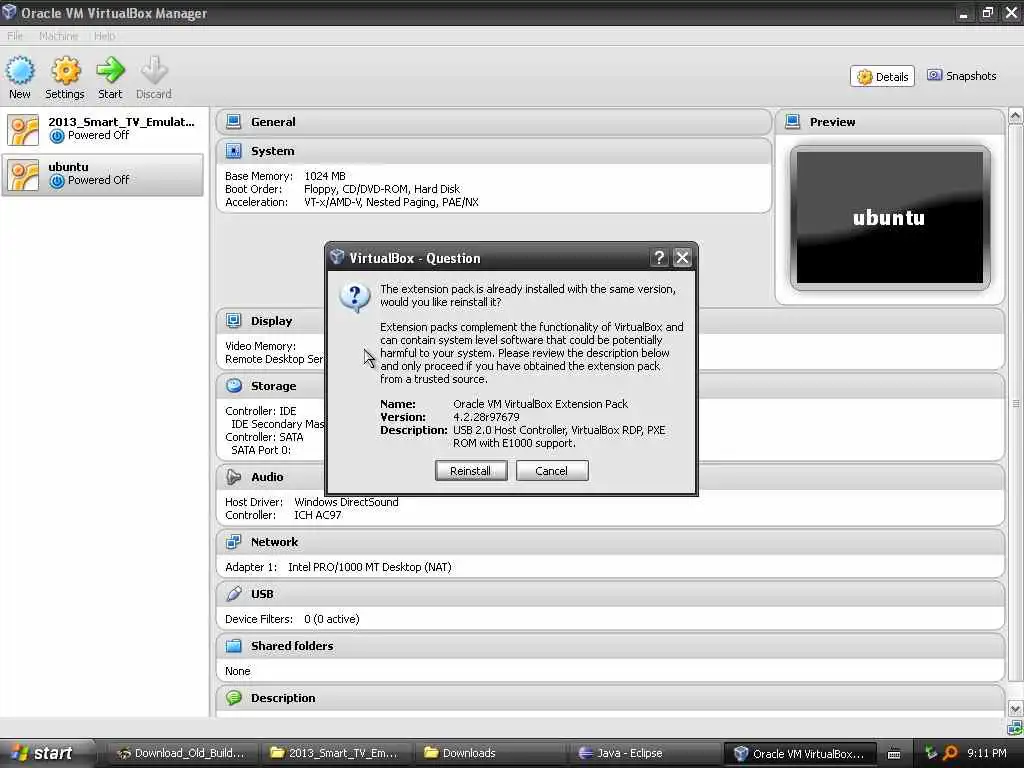
Task: Open the File menu
Action: click(x=14, y=36)
